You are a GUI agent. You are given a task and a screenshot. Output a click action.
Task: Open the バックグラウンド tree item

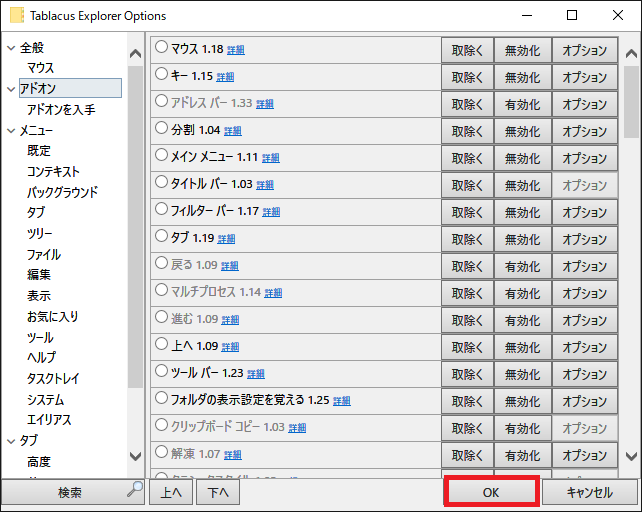tap(63, 193)
